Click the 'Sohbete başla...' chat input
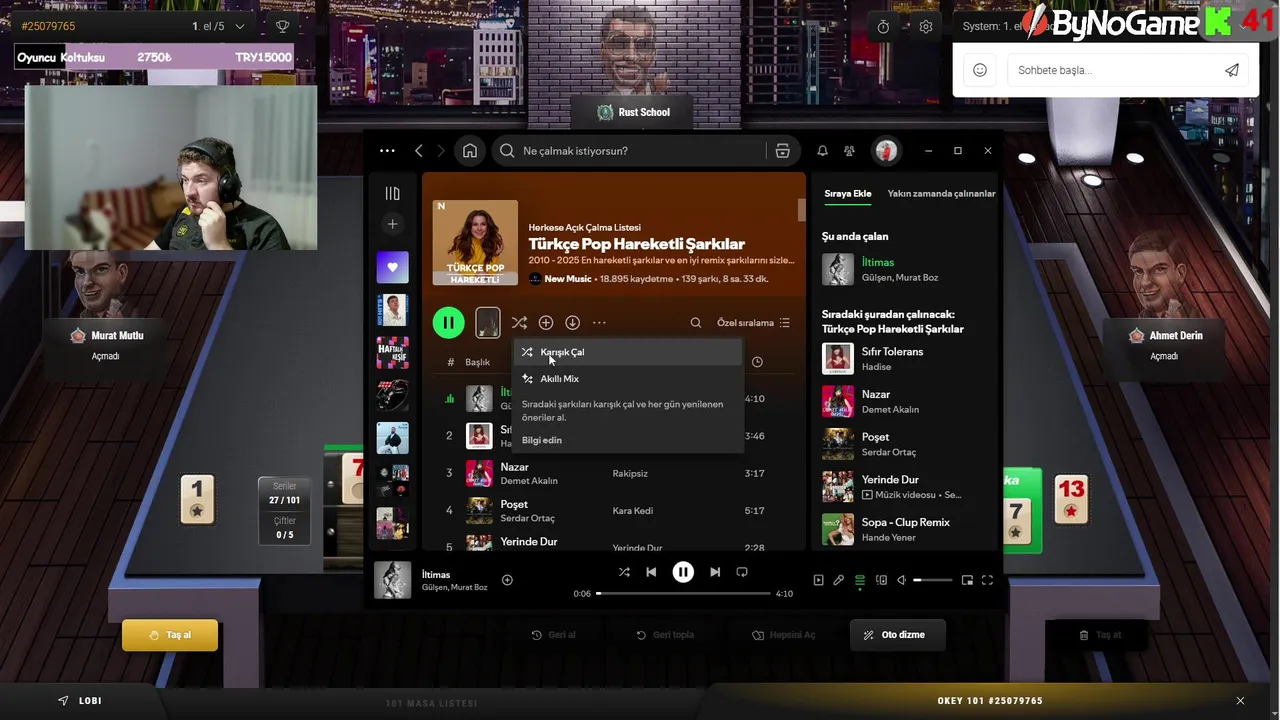This screenshot has width=1280, height=720. tap(1110, 70)
